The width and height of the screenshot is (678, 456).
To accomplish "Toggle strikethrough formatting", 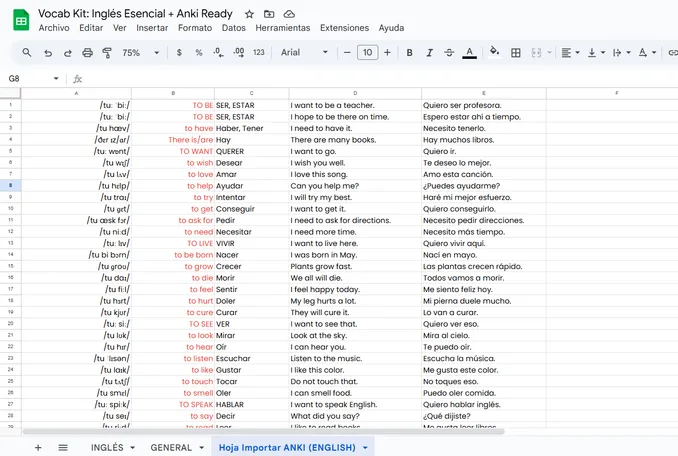I will [448, 52].
